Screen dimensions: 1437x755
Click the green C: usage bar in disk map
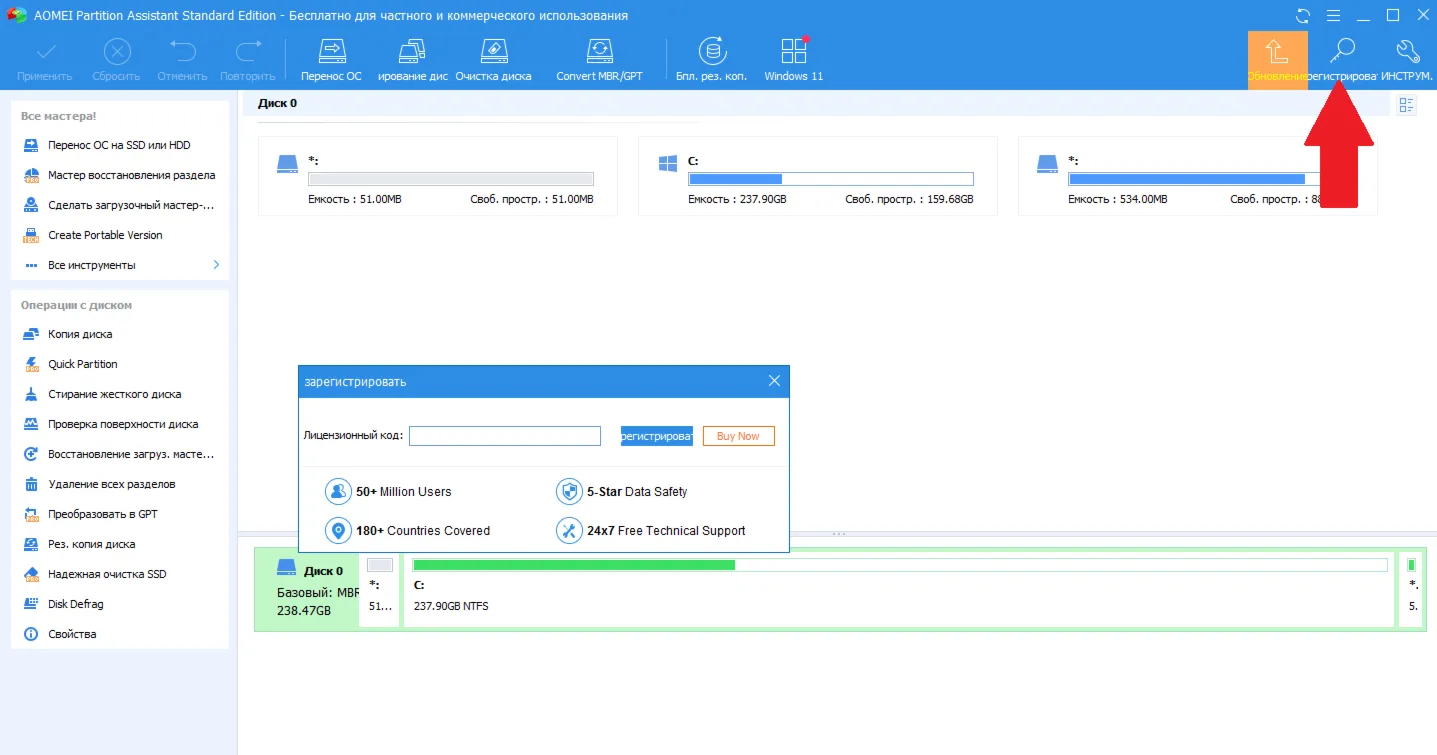point(574,565)
